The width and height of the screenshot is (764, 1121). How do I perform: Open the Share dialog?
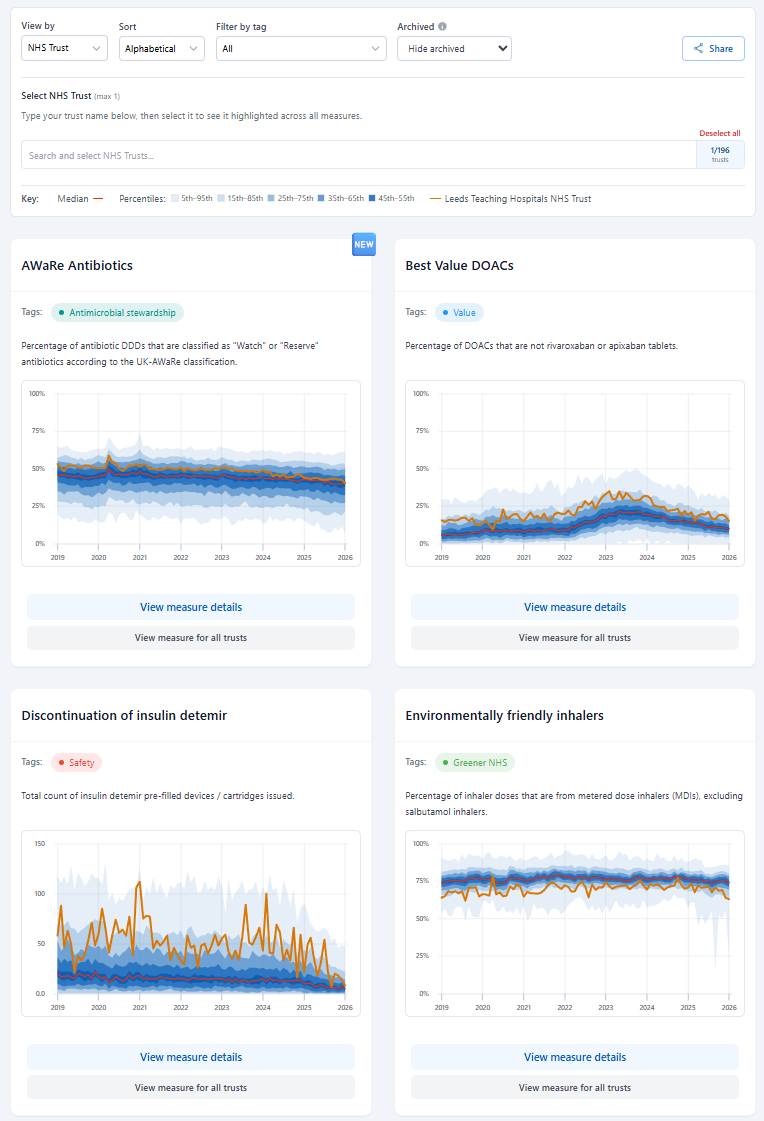712,48
